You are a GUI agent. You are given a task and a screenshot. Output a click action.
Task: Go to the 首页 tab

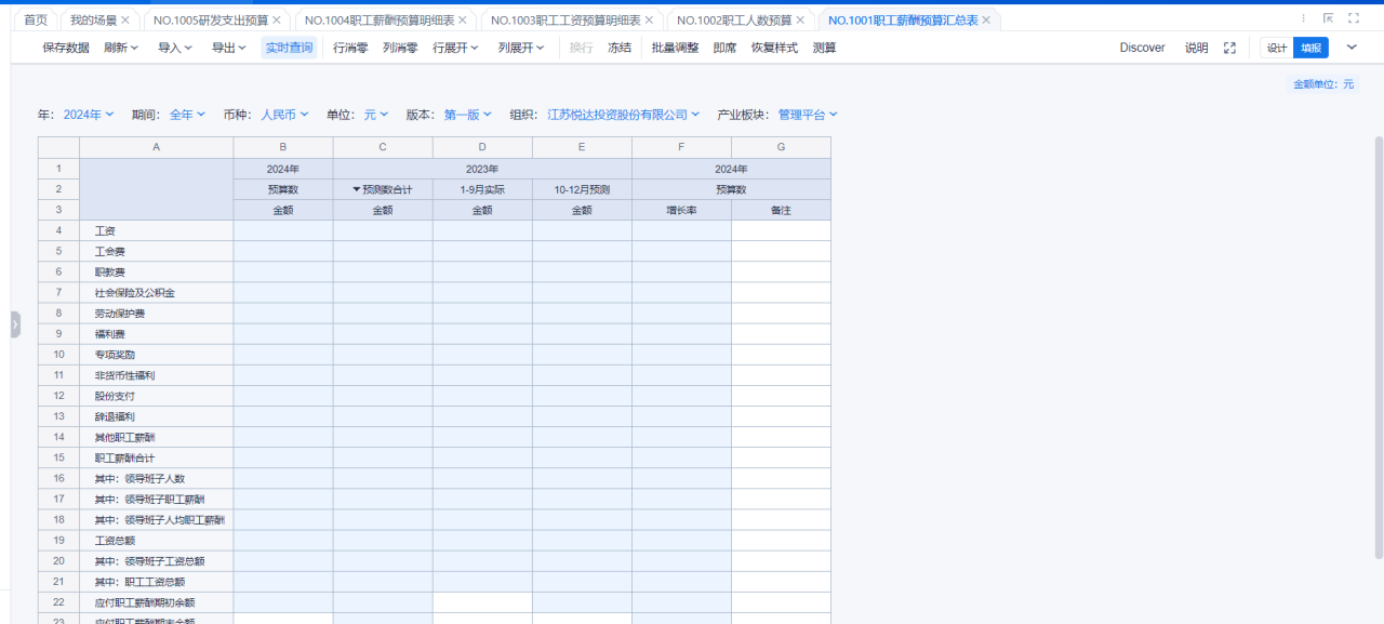coord(35,20)
